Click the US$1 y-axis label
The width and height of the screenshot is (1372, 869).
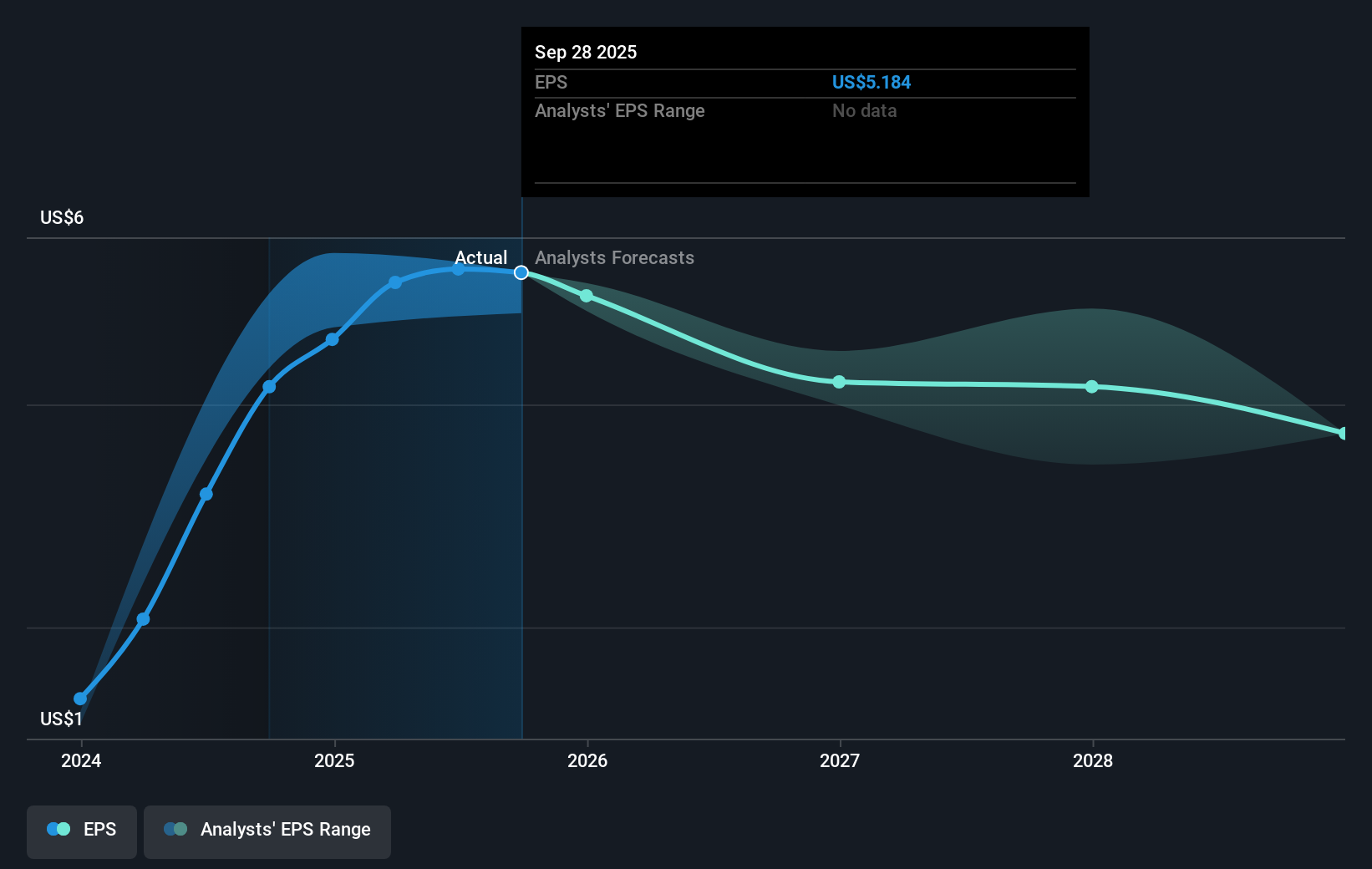(62, 719)
